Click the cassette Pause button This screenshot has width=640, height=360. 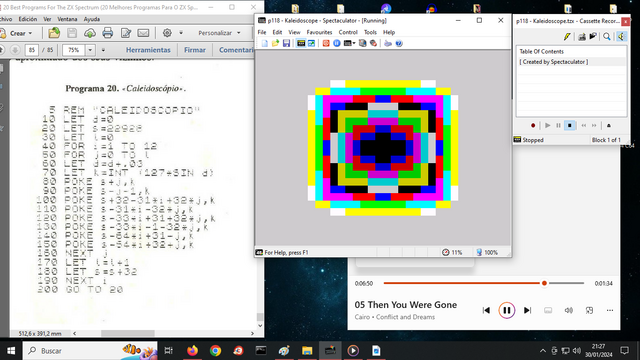pyautogui.click(x=558, y=126)
